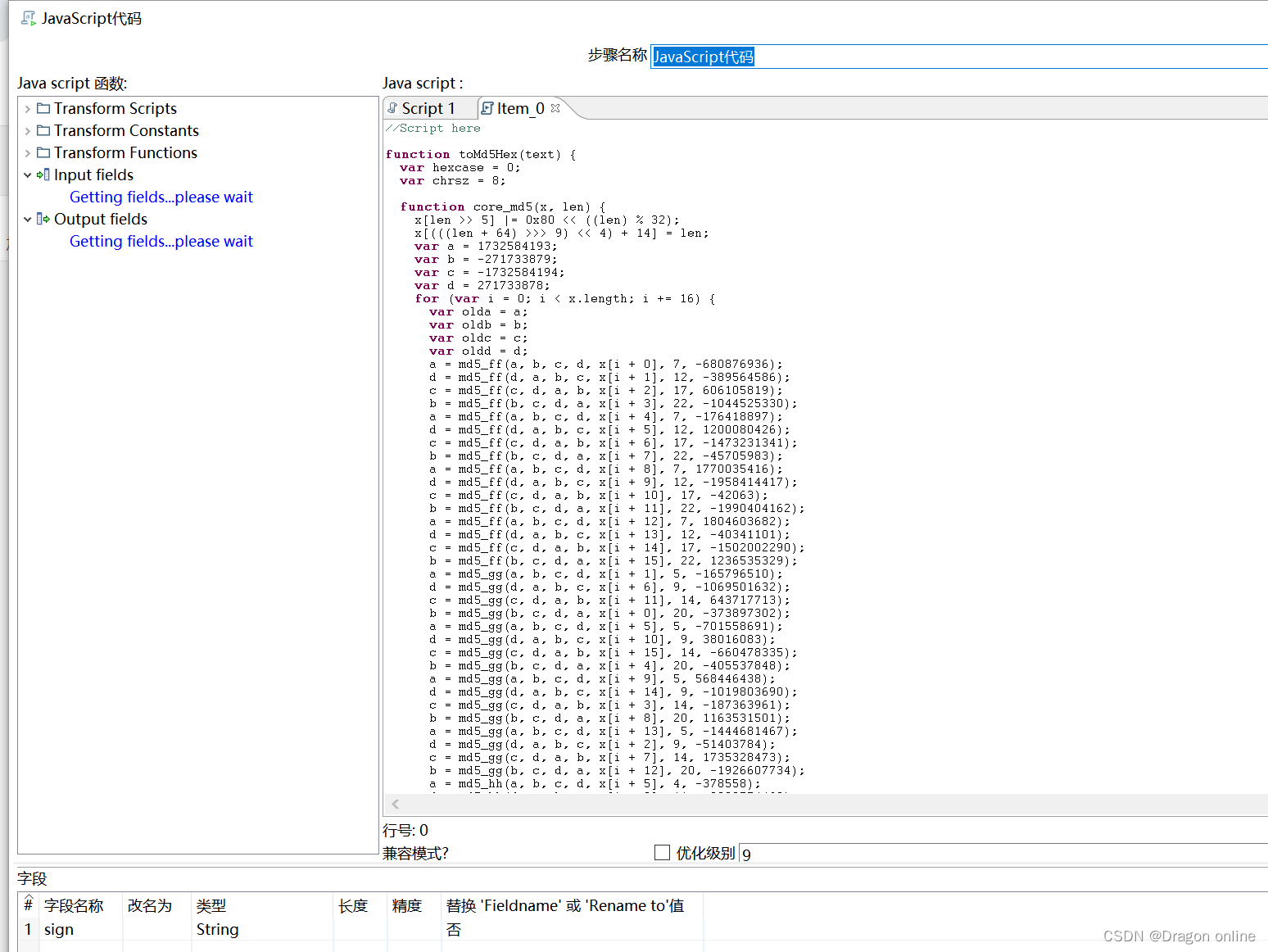Select the Transform Scripts label
This screenshot has width=1268, height=952.
(115, 108)
